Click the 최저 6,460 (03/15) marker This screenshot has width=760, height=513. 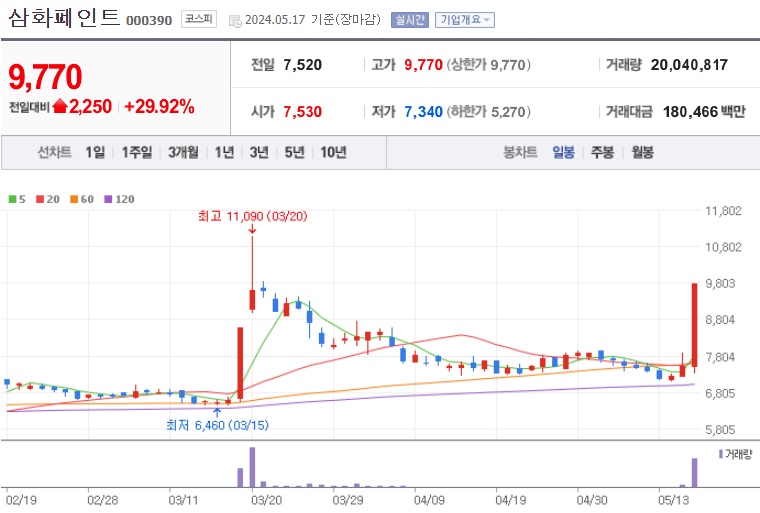pos(217,425)
